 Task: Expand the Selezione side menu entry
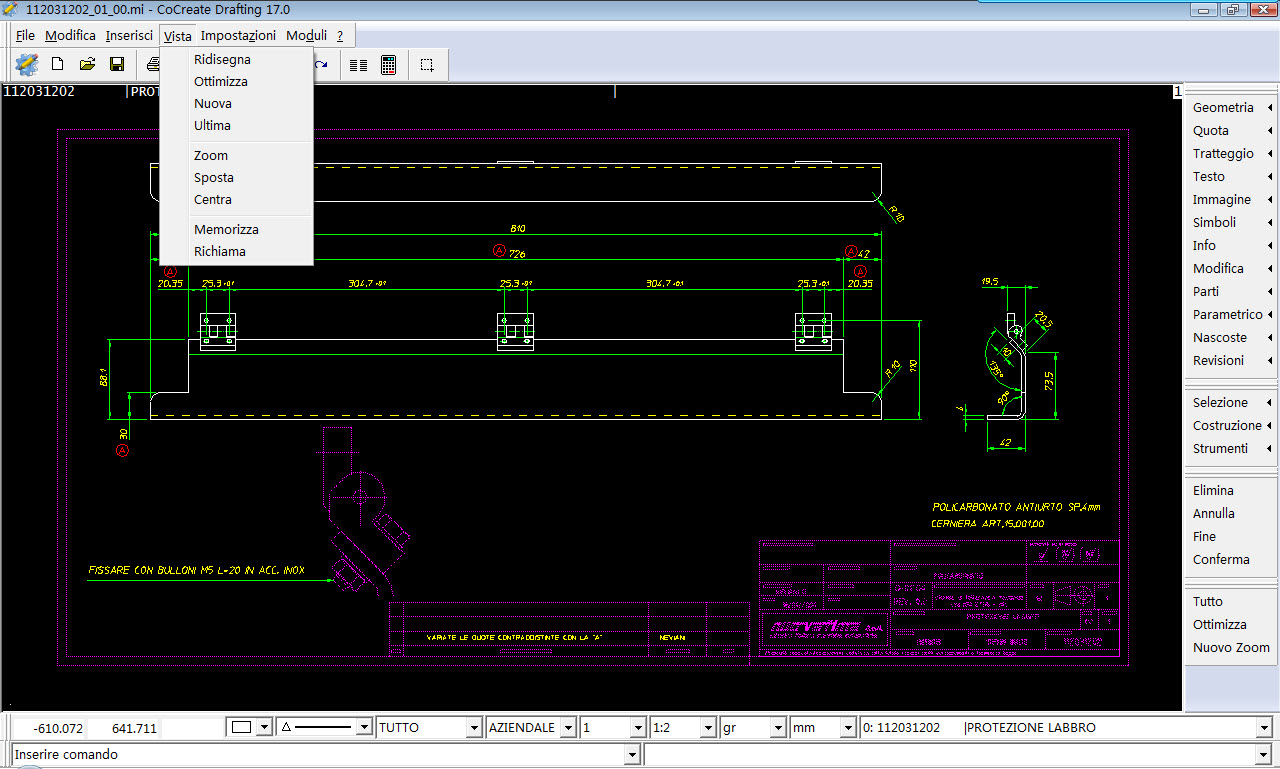point(1231,402)
